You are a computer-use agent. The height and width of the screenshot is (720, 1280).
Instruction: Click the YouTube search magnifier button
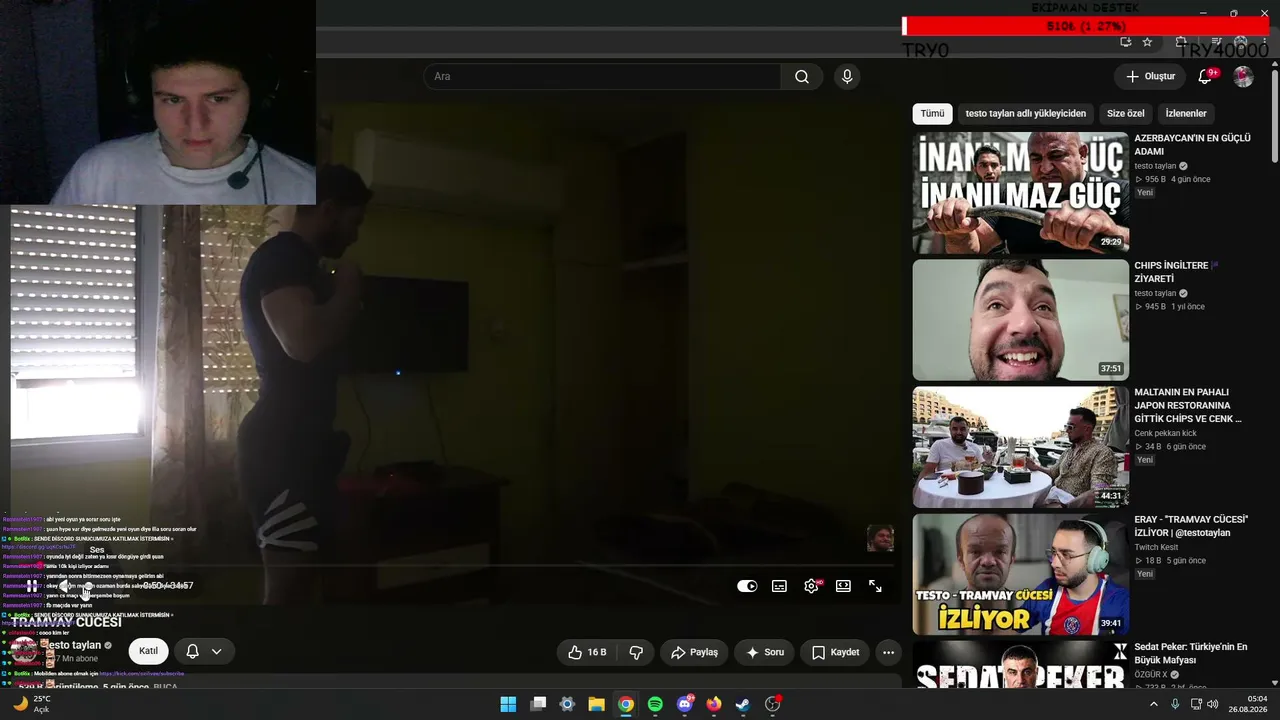click(802, 77)
